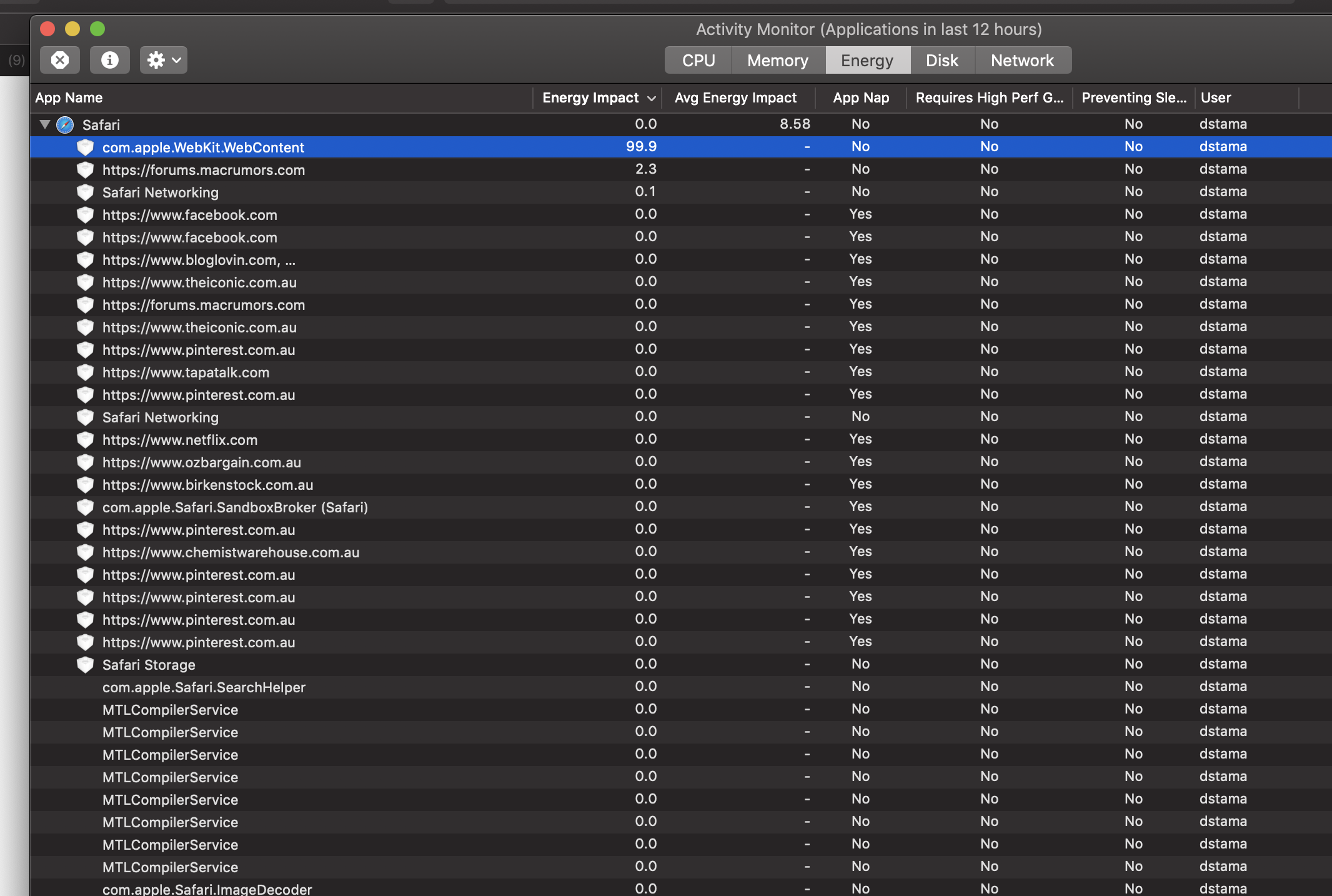Sort by Avg Energy Impact column
The height and width of the screenshot is (896, 1332).
coord(738,98)
